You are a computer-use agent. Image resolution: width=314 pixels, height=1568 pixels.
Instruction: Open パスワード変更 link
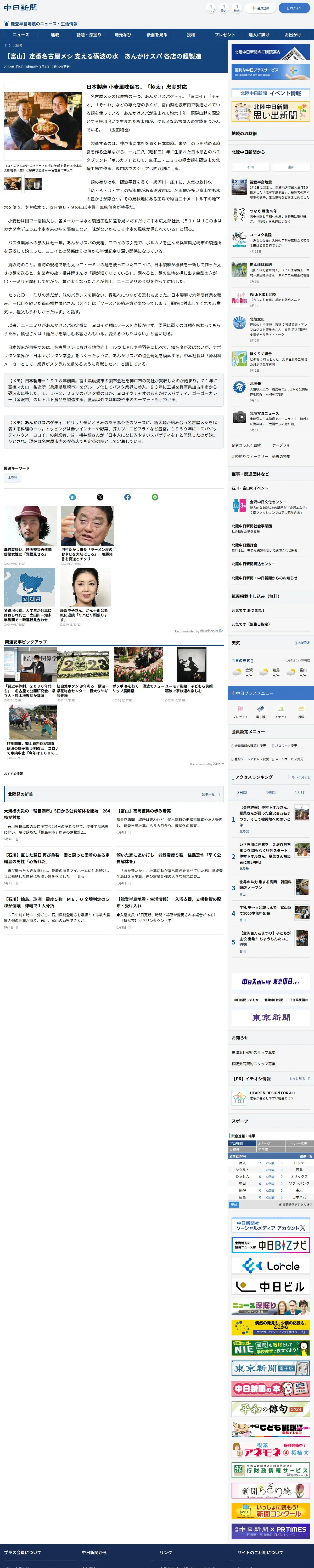click(284, 746)
